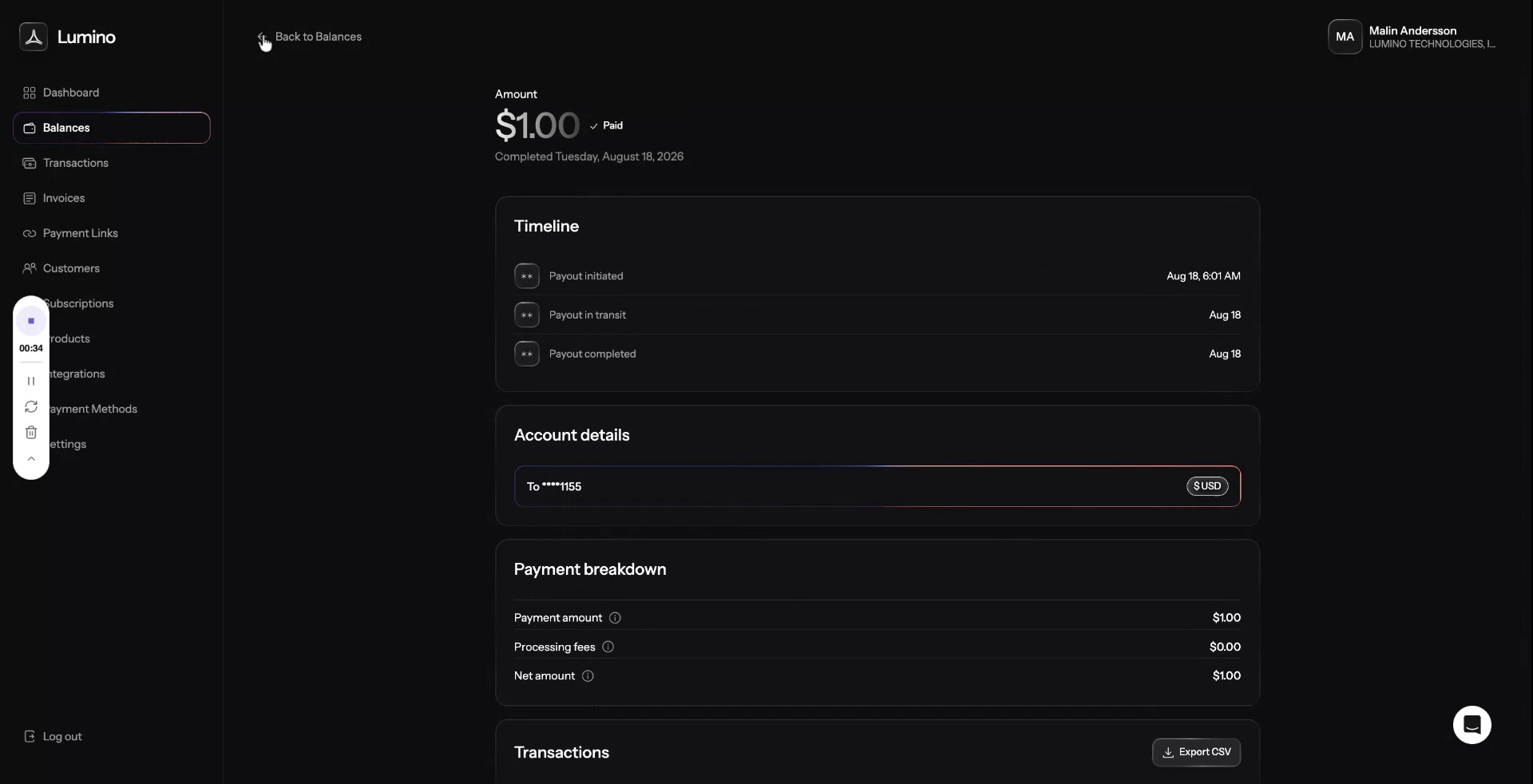Export transactions as CSV

(1196, 752)
